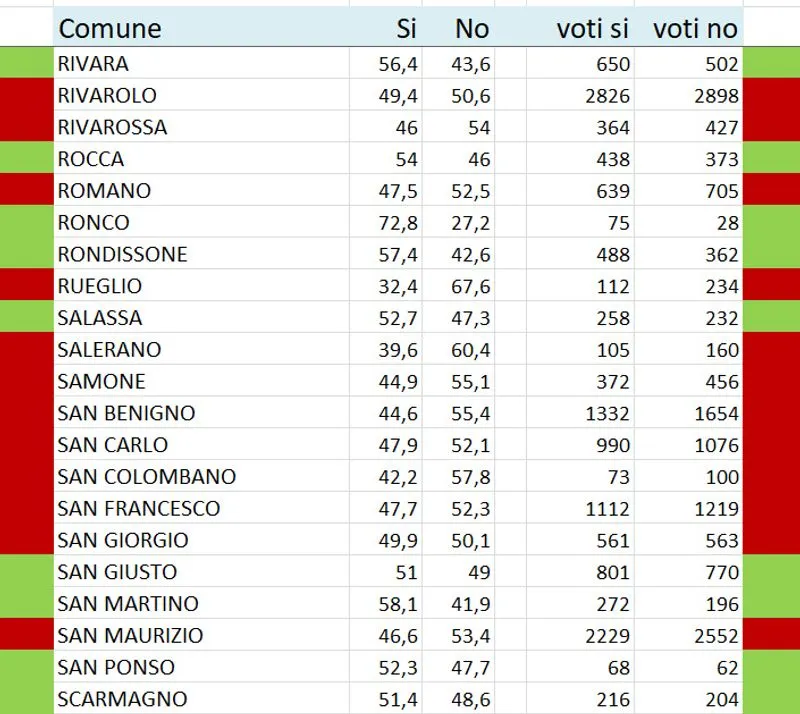
Task: Select the 'voti no' header cell
Action: (x=690, y=29)
